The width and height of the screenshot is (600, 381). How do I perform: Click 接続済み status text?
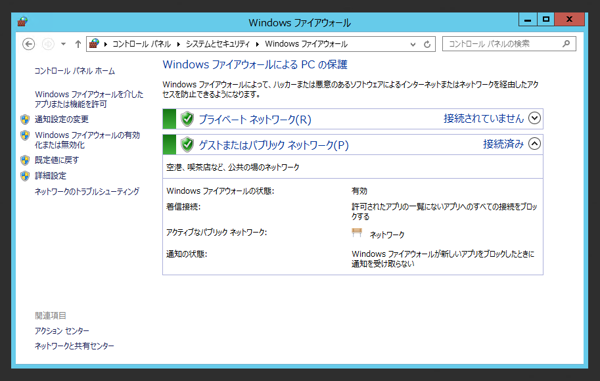503,144
